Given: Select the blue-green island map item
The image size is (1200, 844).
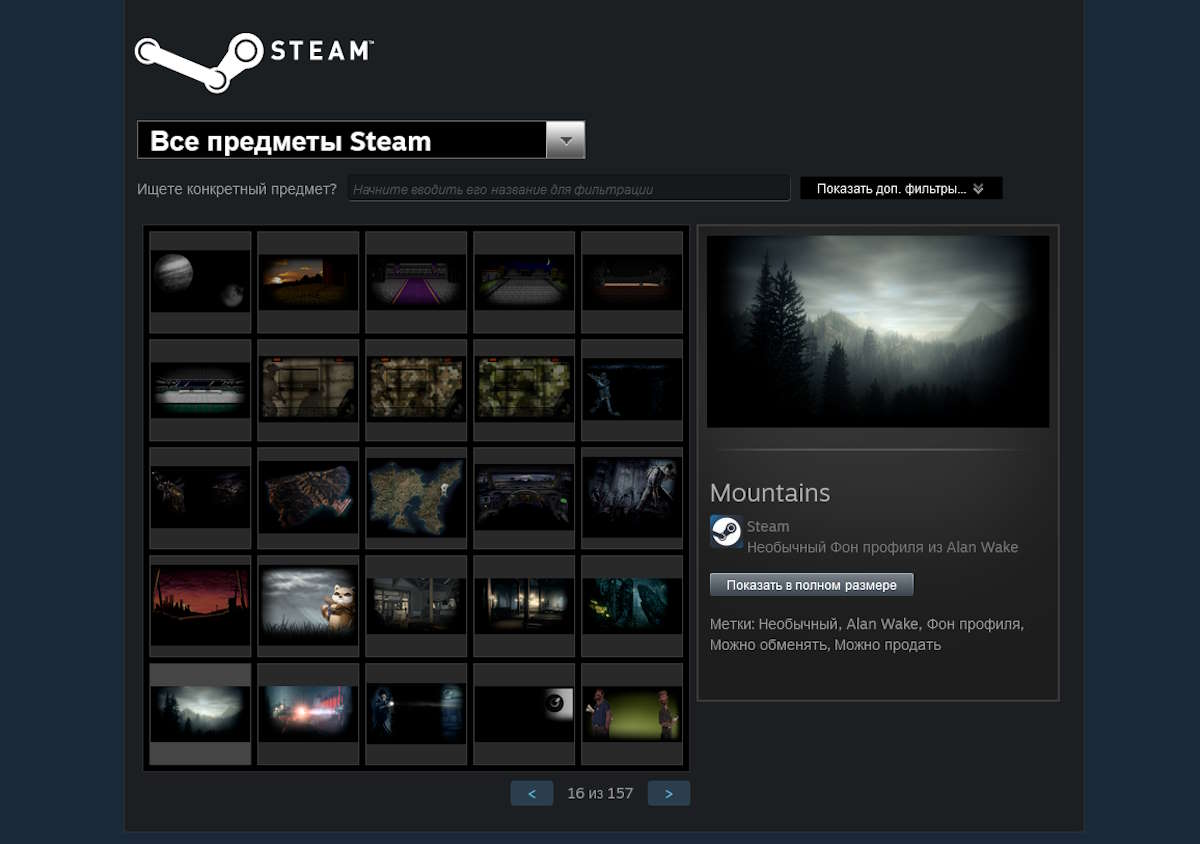Looking at the screenshot, I should click(x=416, y=498).
